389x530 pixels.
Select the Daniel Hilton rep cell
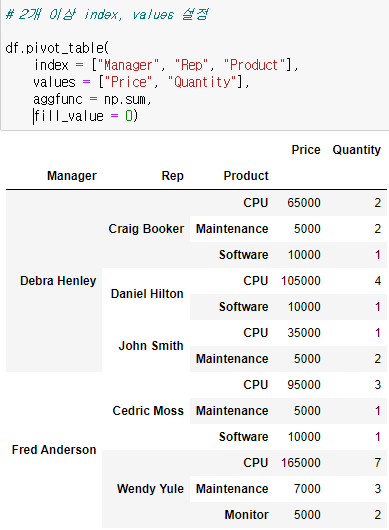(x=147, y=294)
